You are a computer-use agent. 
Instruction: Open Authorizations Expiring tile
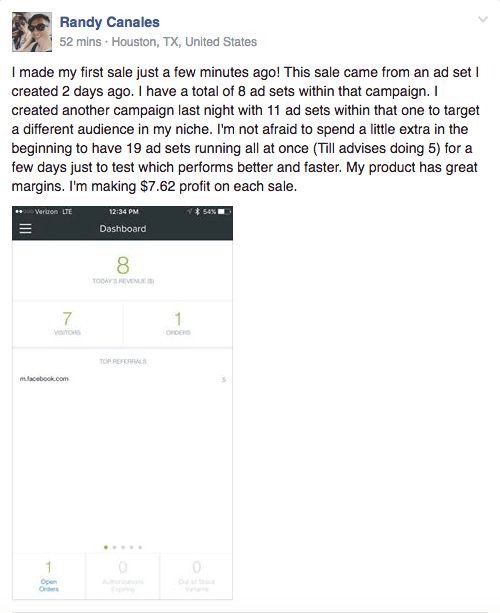(123, 576)
